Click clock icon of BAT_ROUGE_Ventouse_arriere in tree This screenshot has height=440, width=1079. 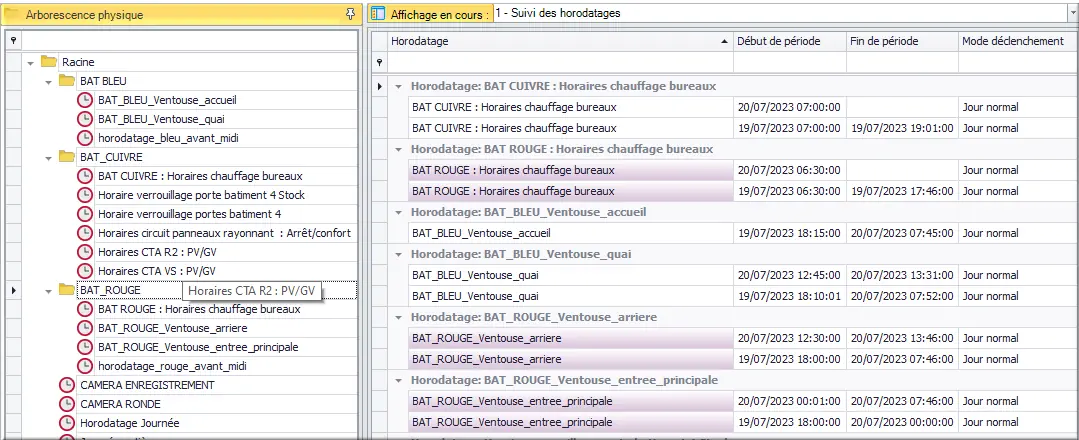[x=85, y=328]
